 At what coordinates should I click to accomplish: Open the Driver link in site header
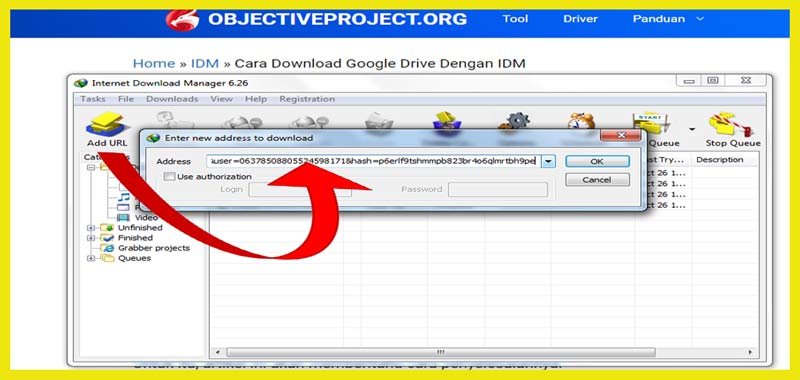(580, 19)
